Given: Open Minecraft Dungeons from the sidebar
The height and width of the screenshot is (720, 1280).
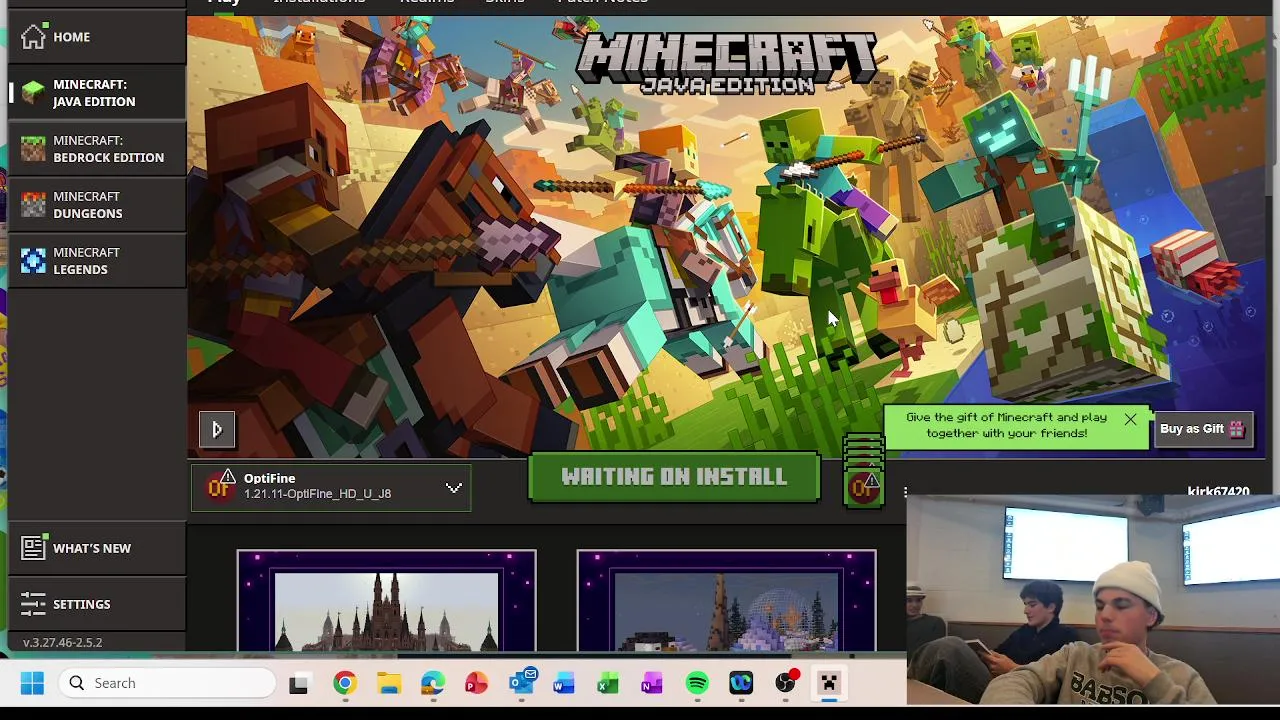Looking at the screenshot, I should (x=97, y=205).
